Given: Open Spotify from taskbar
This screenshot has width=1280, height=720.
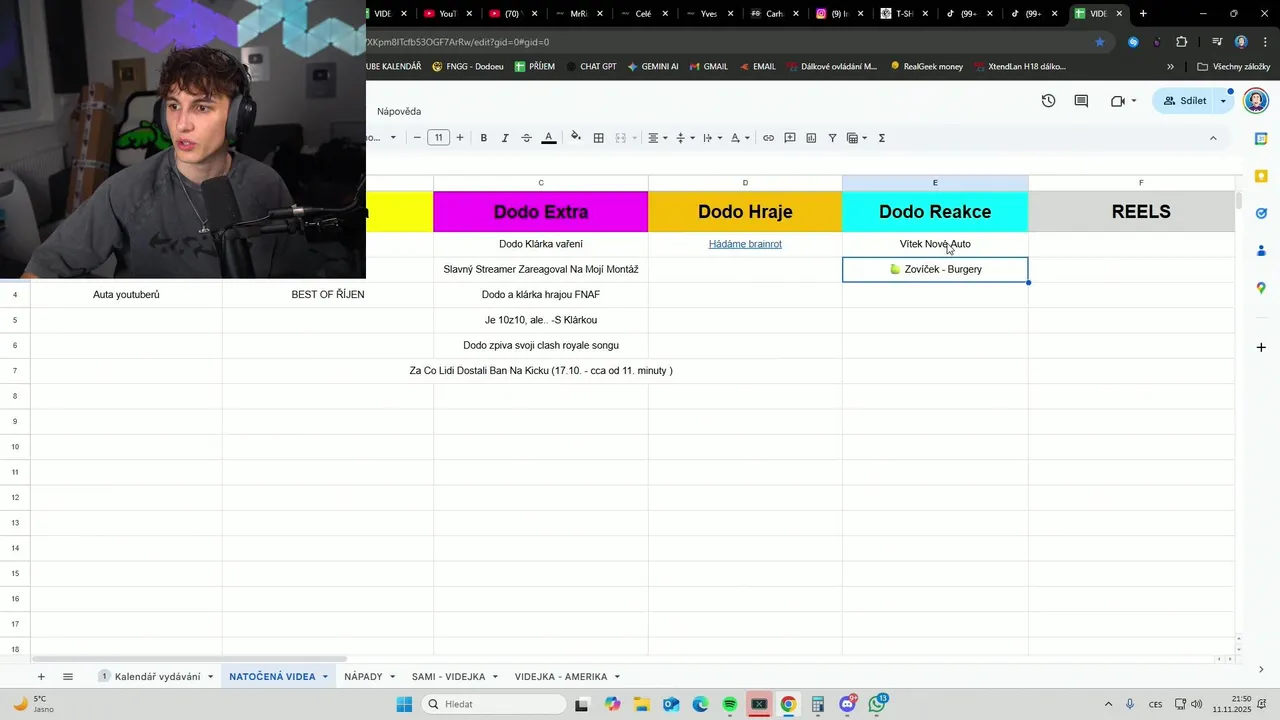Looking at the screenshot, I should click(730, 704).
